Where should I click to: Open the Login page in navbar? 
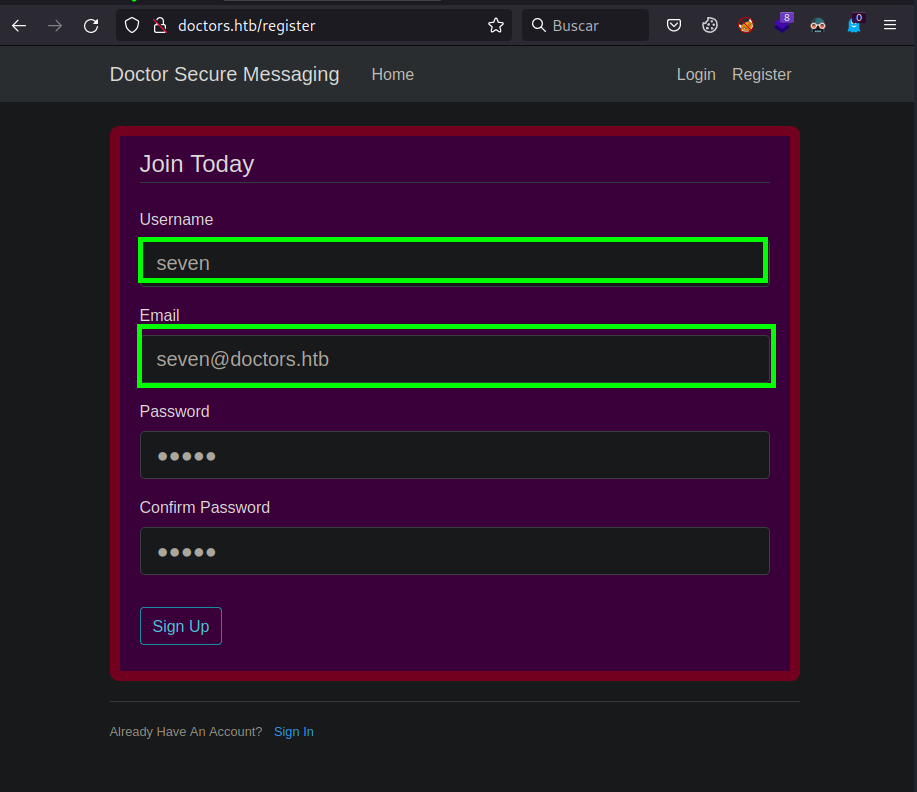[696, 75]
